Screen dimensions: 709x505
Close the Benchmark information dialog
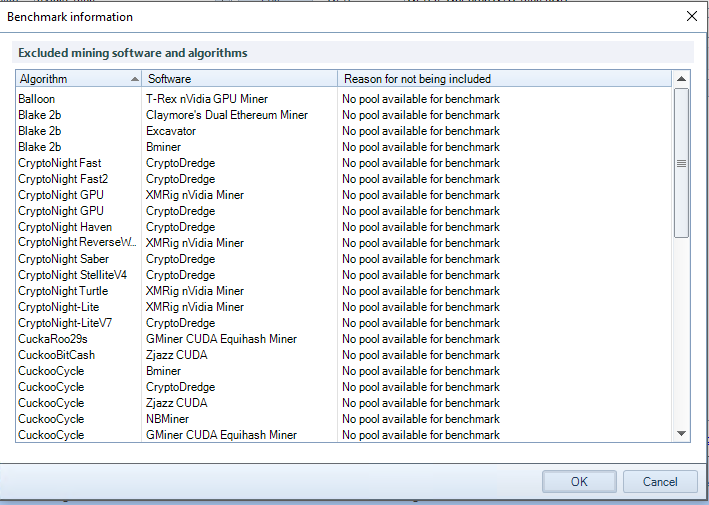pos(691,16)
